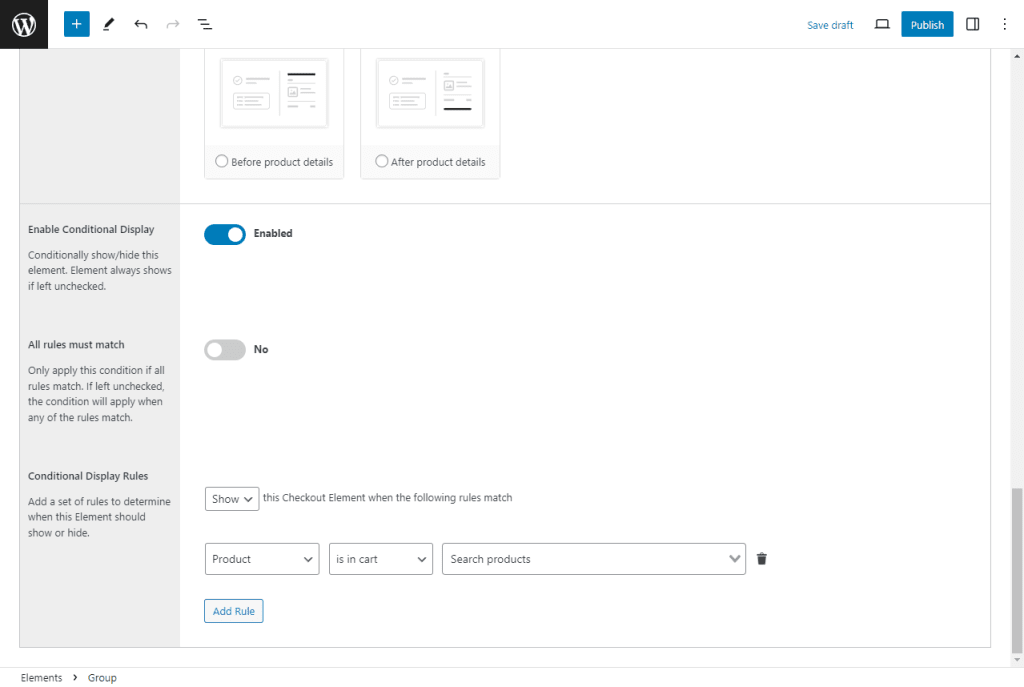Add a new conditional rule
This screenshot has width=1024, height=687.
pyautogui.click(x=233, y=611)
